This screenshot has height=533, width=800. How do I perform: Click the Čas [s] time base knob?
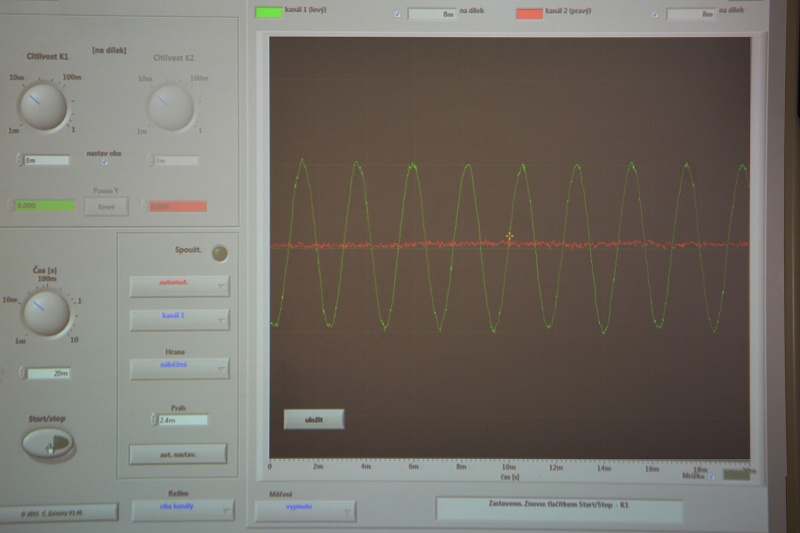[46, 313]
